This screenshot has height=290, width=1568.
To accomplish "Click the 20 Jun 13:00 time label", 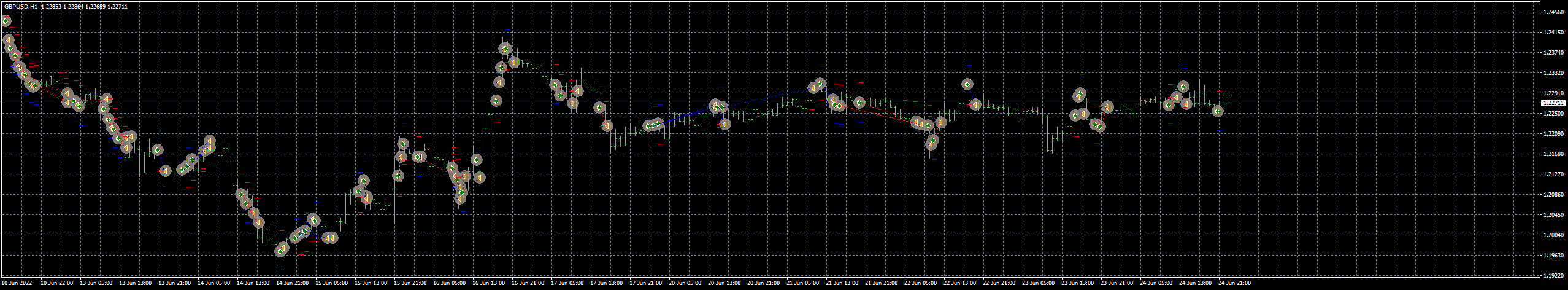I will (x=724, y=284).
